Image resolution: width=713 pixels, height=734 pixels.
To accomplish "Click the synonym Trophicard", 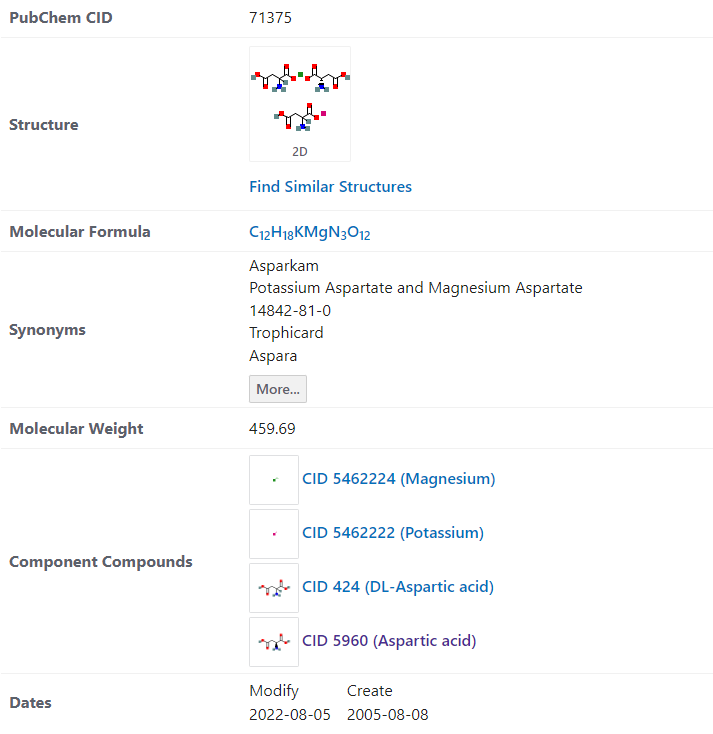I will (286, 333).
